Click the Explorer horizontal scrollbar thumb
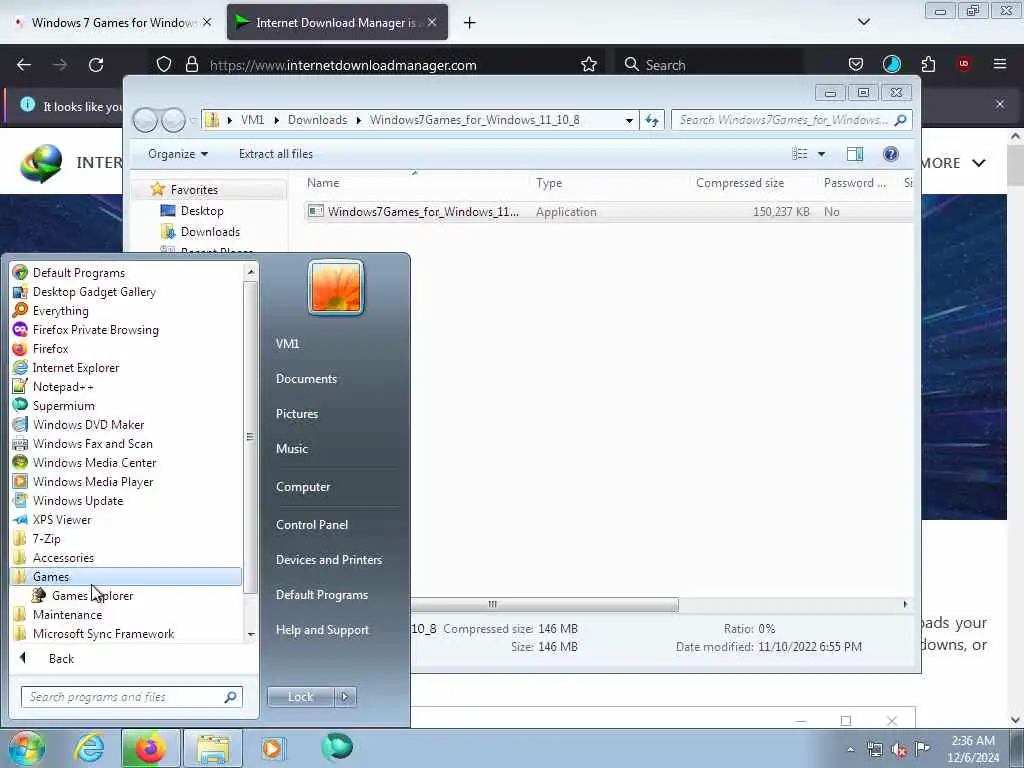This screenshot has width=1024, height=768. pyautogui.click(x=545, y=605)
